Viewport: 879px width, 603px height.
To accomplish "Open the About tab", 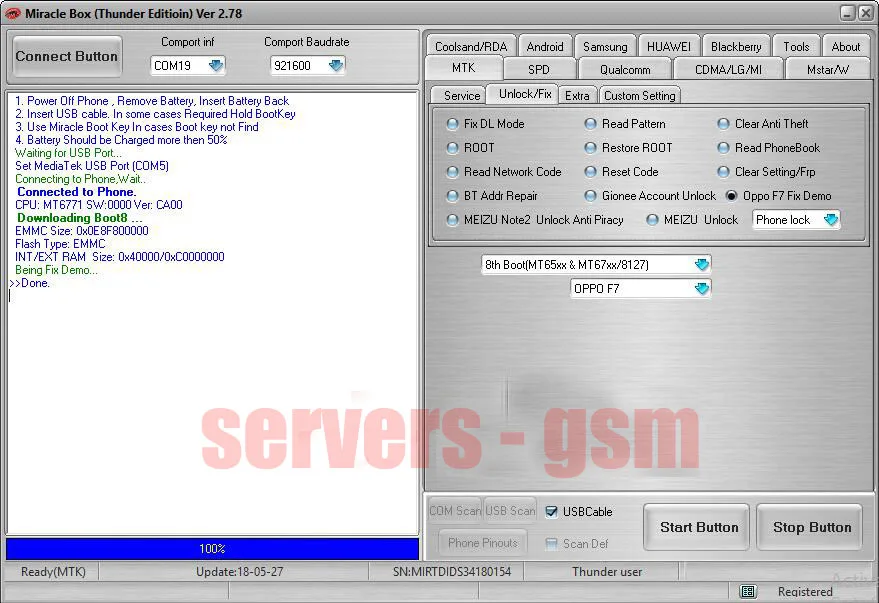I will tap(845, 47).
